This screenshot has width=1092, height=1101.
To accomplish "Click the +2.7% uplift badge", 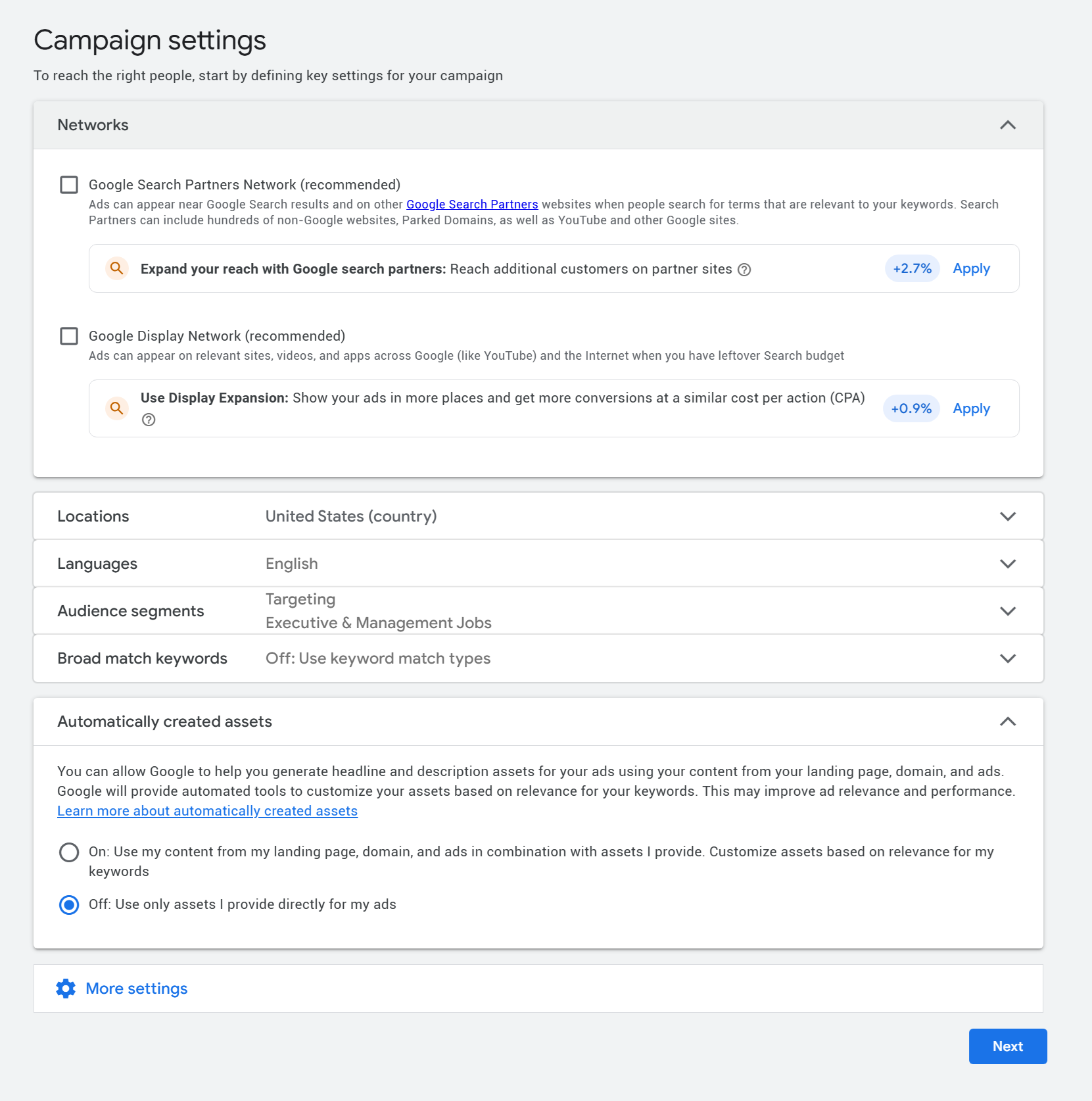I will click(x=913, y=268).
